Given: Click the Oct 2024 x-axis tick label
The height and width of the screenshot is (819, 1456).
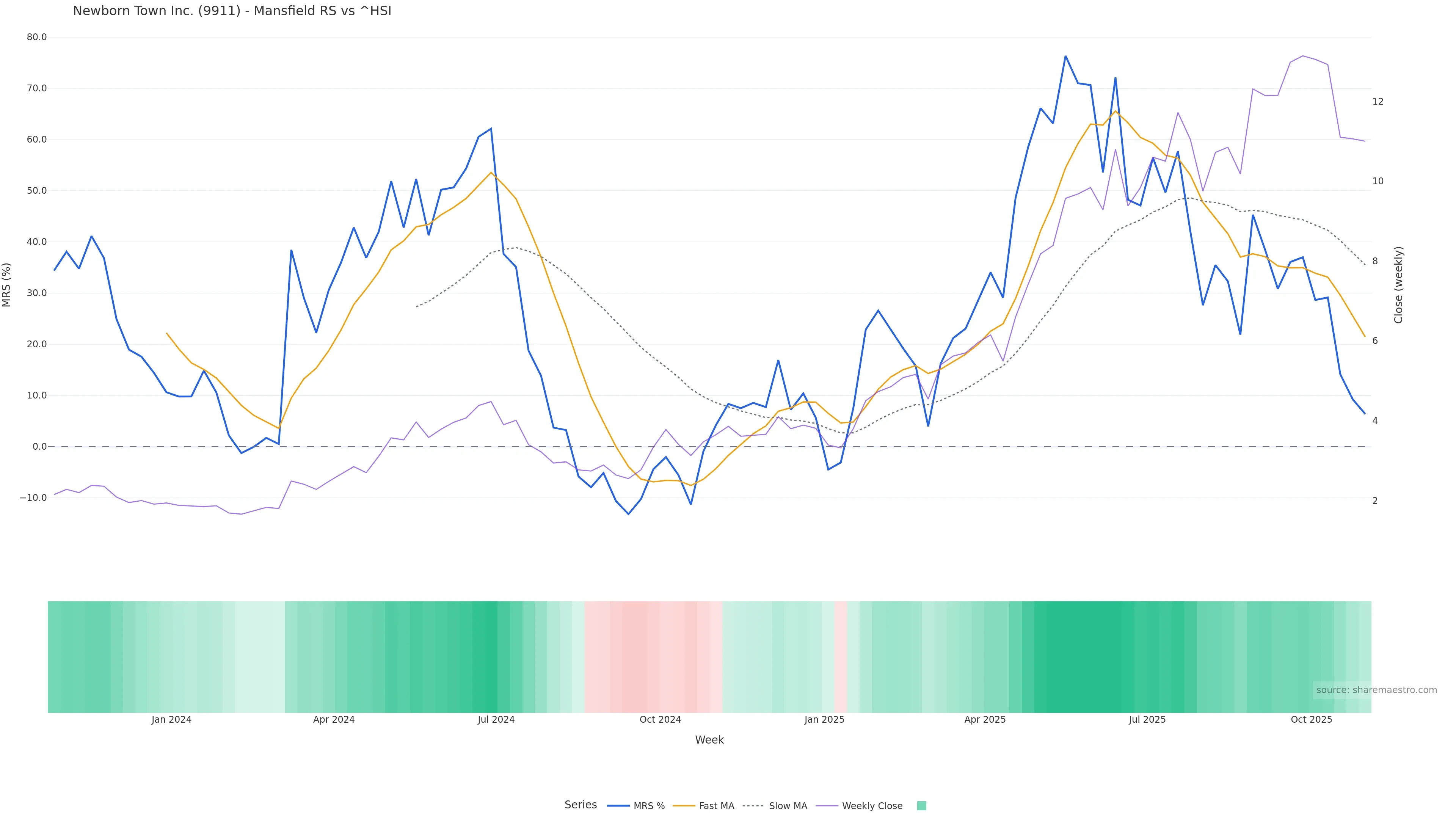Looking at the screenshot, I should pyautogui.click(x=660, y=720).
